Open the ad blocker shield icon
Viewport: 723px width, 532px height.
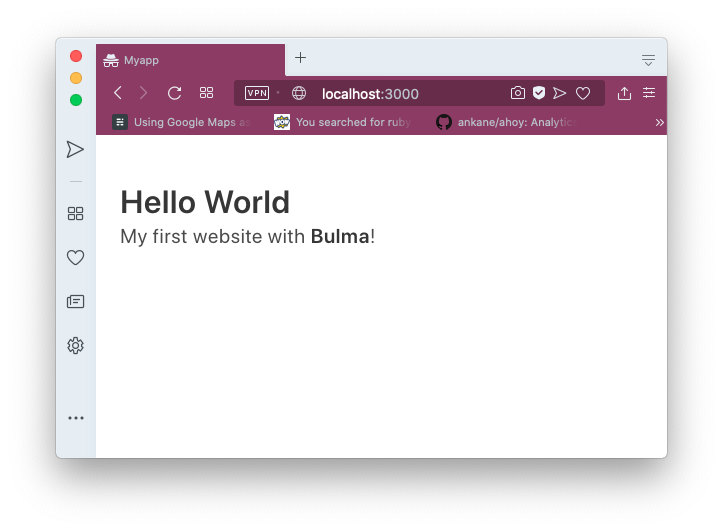click(538, 93)
